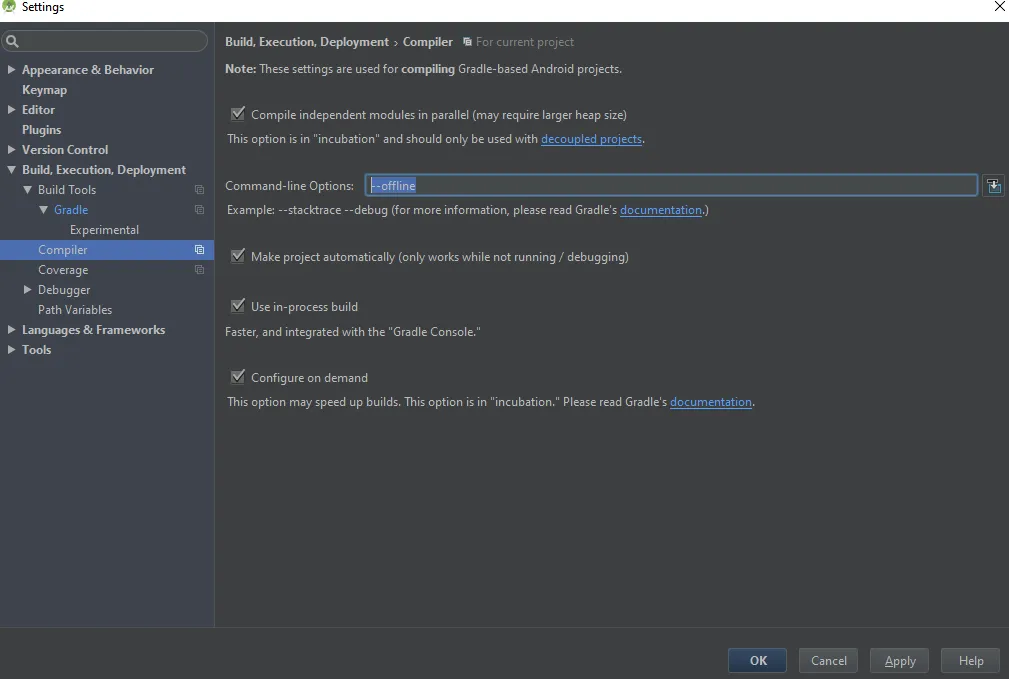Click the expand field icon beside command-line options
The height and width of the screenshot is (679, 1009).
pyautogui.click(x=994, y=186)
